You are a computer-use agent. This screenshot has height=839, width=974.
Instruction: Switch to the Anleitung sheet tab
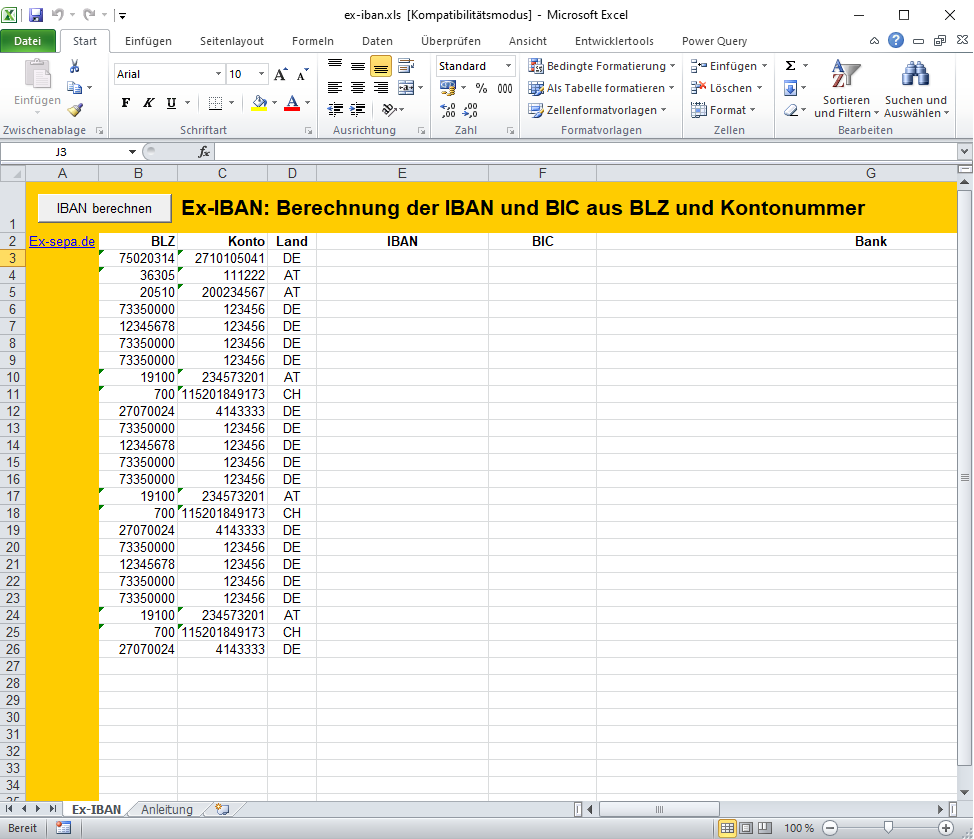point(166,809)
